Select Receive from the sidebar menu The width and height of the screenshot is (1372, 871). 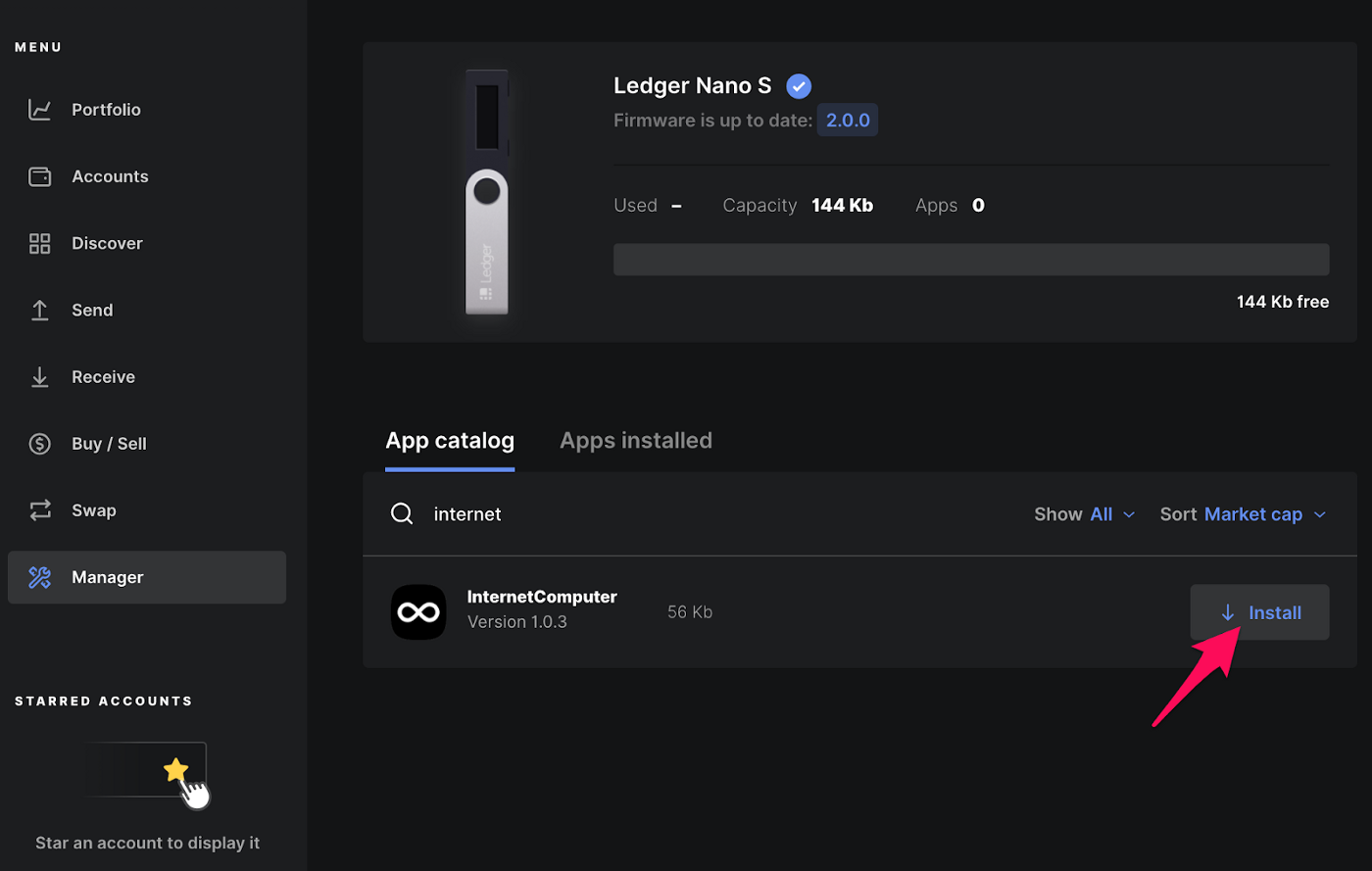(147, 377)
